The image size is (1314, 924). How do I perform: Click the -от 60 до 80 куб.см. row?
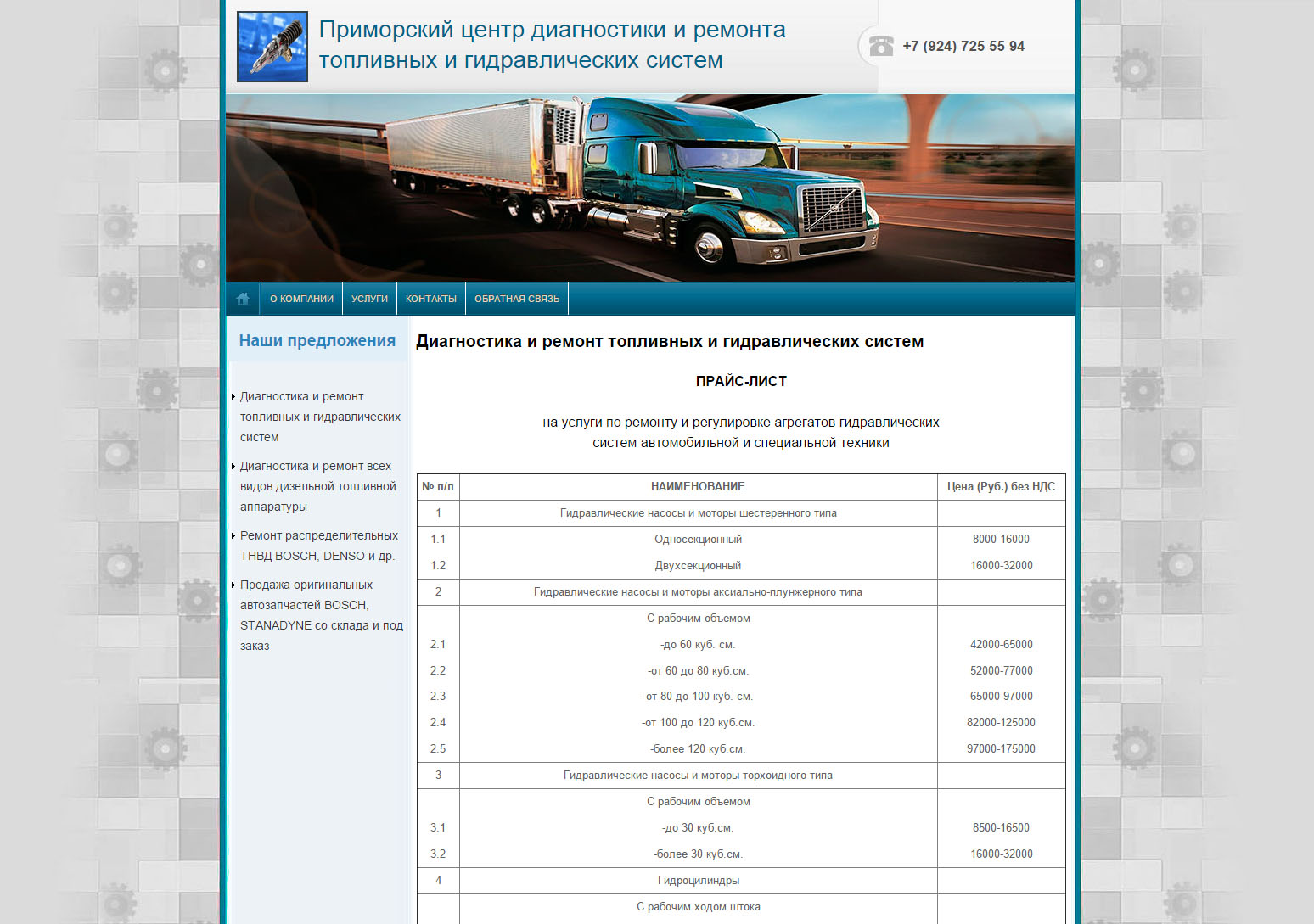(699, 670)
